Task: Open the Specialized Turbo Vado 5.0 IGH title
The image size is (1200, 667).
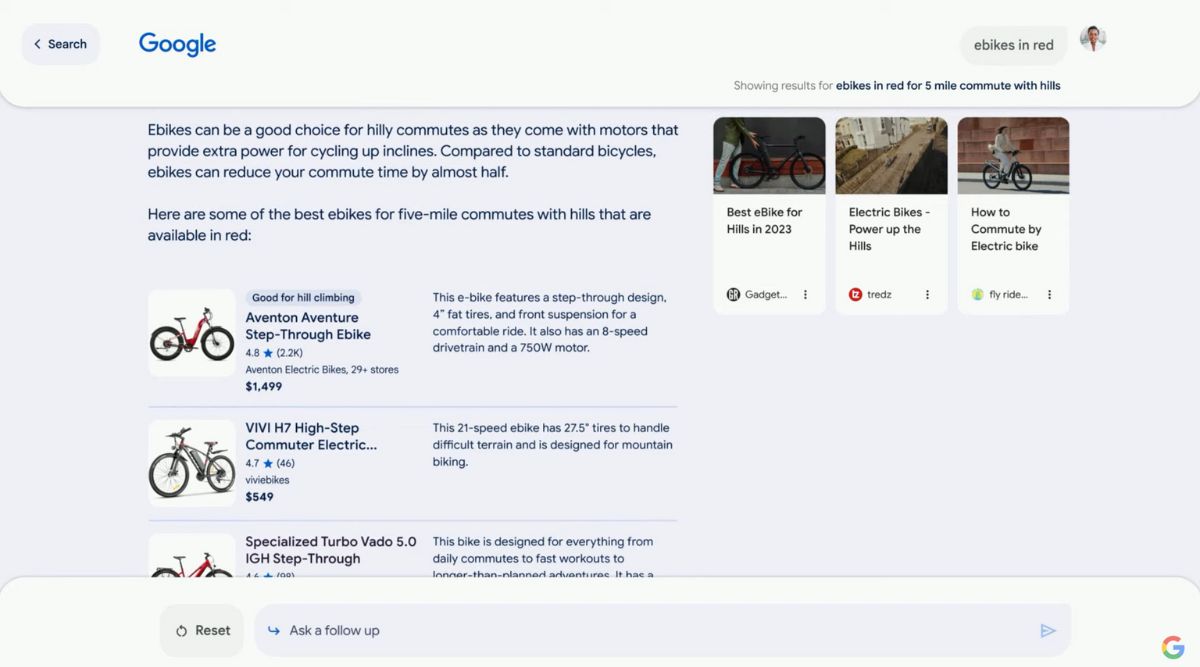Action: click(331, 550)
